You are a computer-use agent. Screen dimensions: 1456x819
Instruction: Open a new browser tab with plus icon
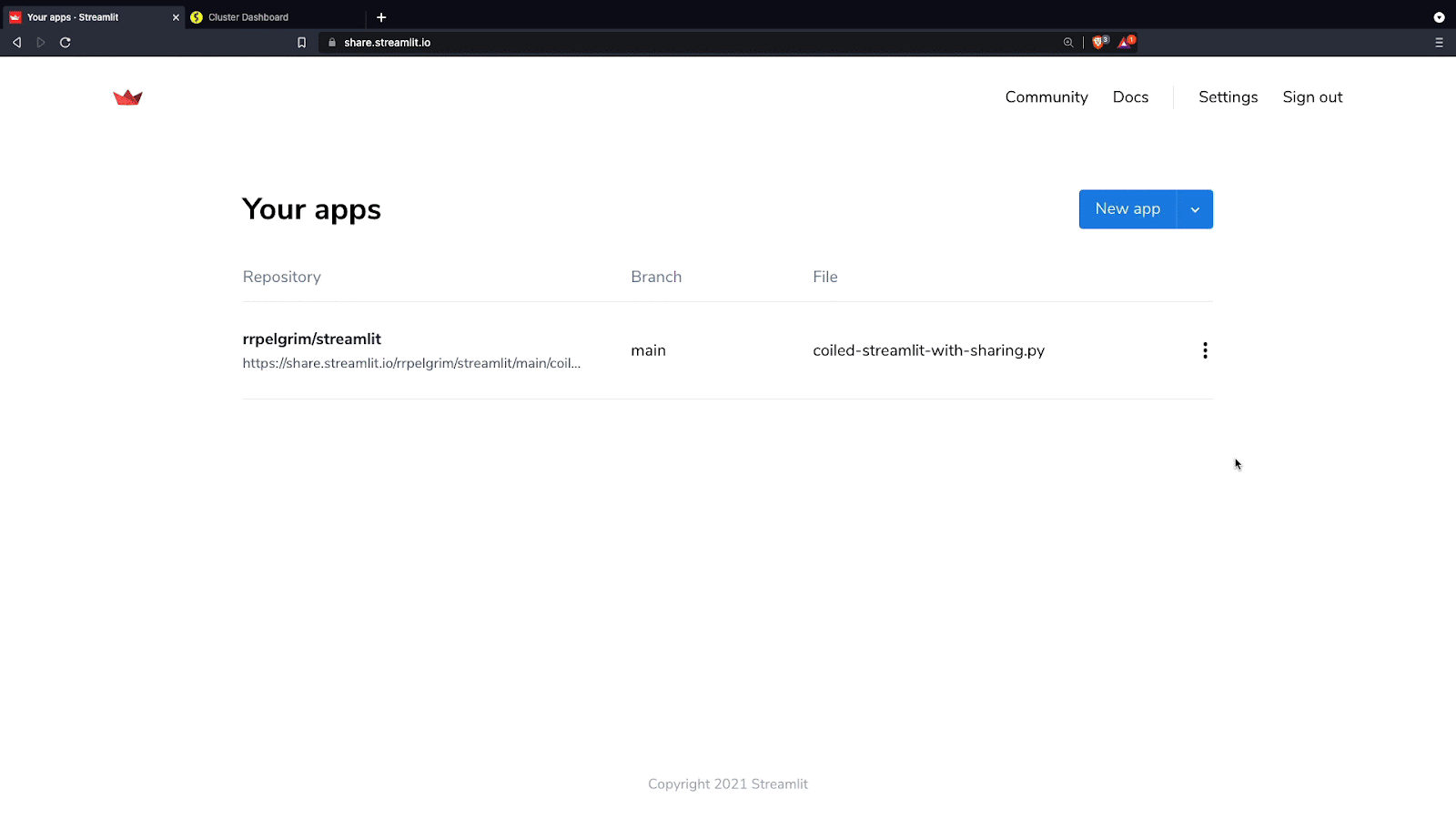[x=381, y=17]
